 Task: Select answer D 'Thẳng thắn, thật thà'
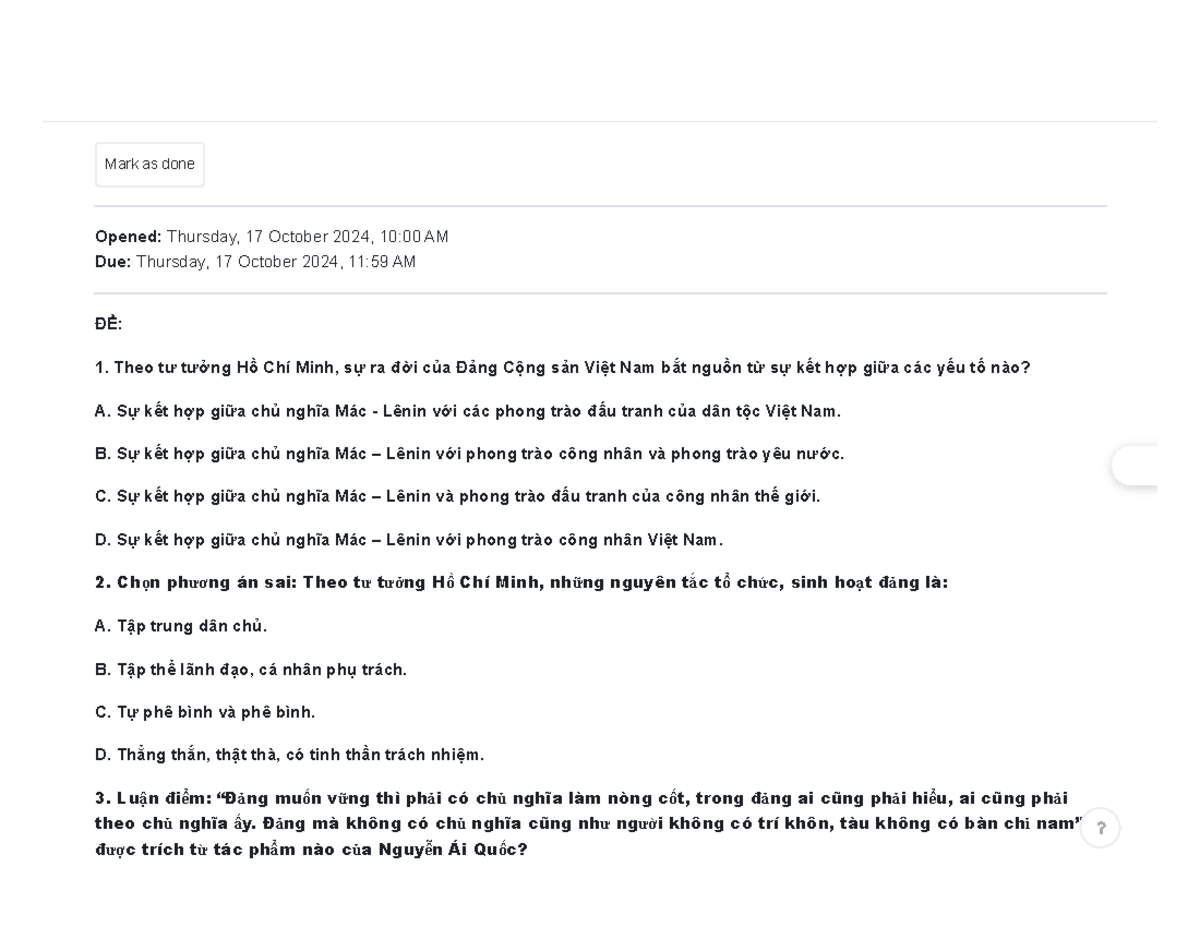point(289,755)
